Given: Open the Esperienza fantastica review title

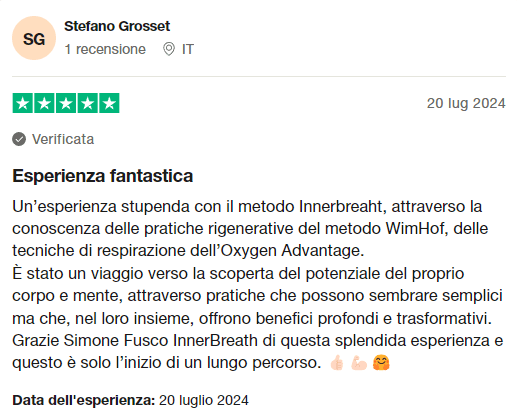Looking at the screenshot, I should [103, 175].
